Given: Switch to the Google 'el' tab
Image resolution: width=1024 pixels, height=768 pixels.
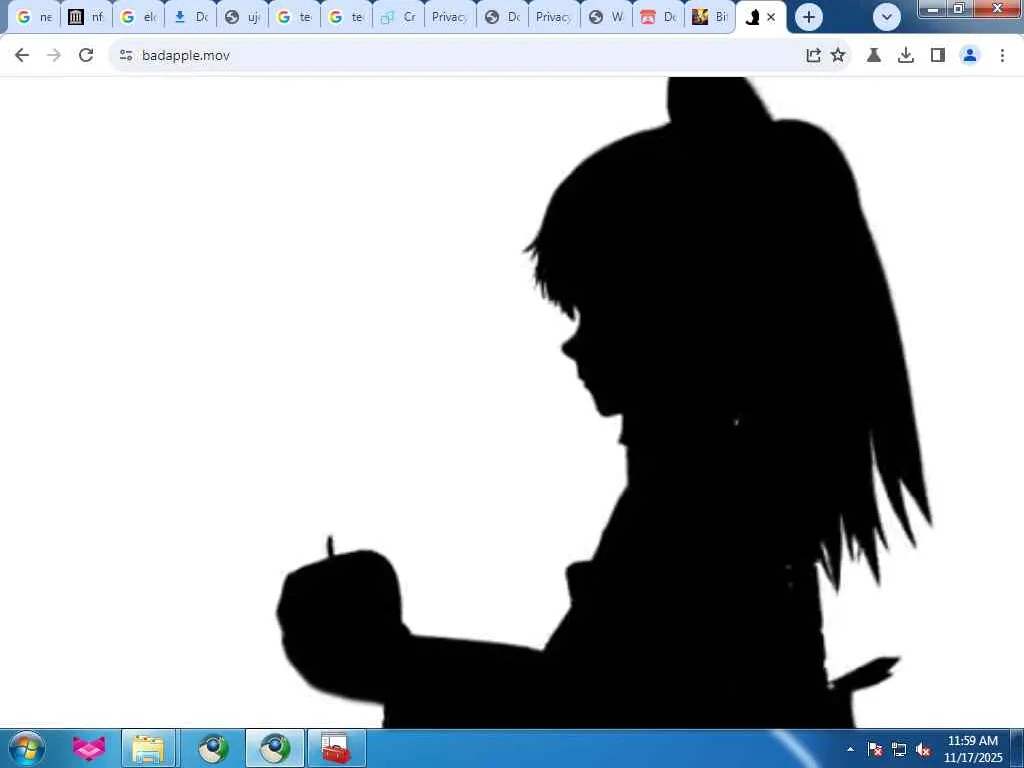Looking at the screenshot, I should (138, 17).
